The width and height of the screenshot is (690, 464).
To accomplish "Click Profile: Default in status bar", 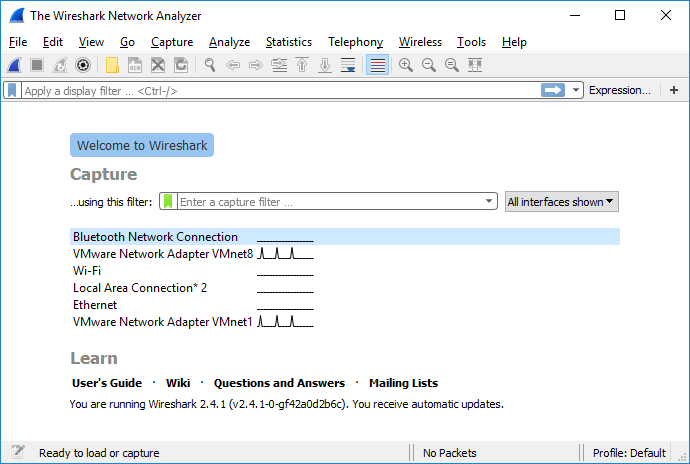I will click(x=629, y=453).
